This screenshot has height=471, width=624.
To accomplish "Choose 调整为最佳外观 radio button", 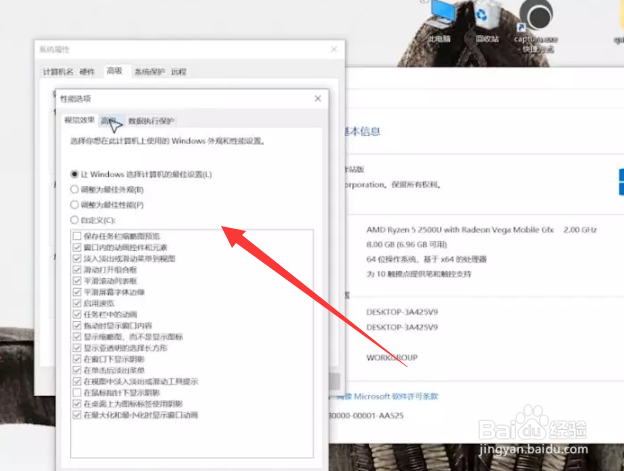I will coord(107,189).
